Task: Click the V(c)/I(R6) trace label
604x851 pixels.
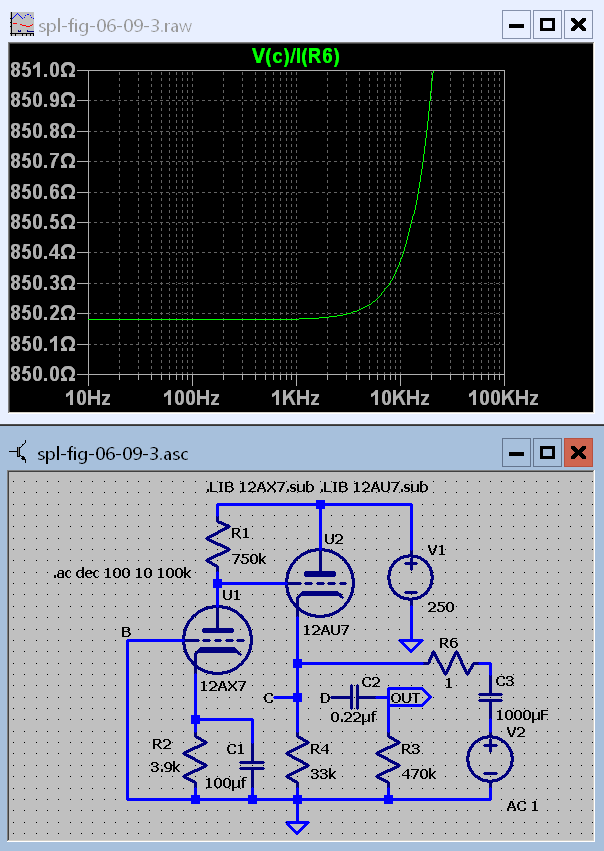Action: pos(296,57)
